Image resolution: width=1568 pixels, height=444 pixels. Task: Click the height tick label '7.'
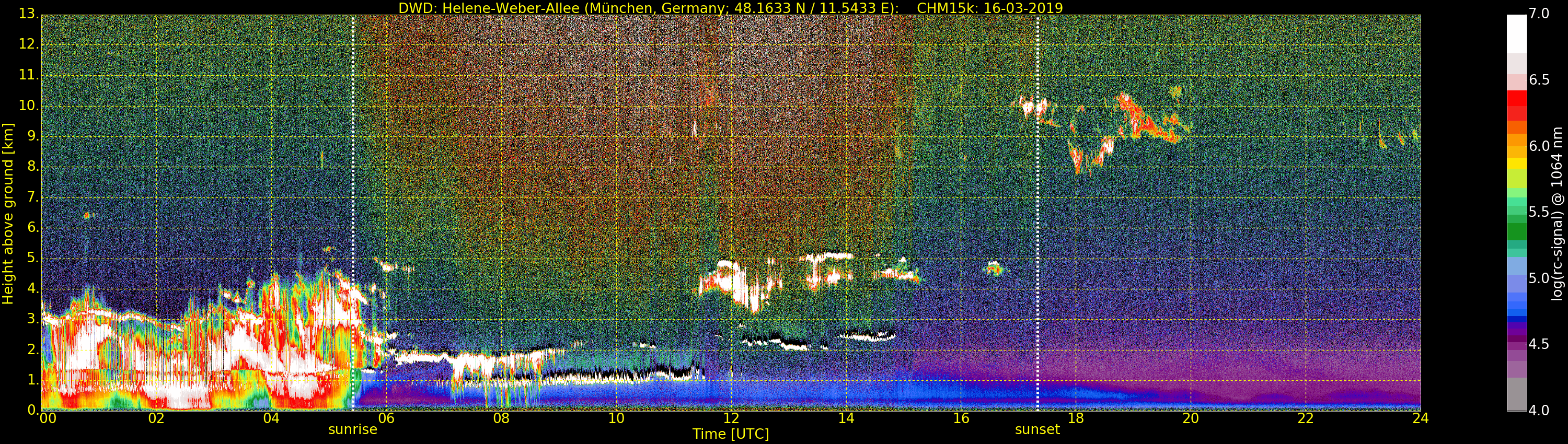[x=32, y=197]
